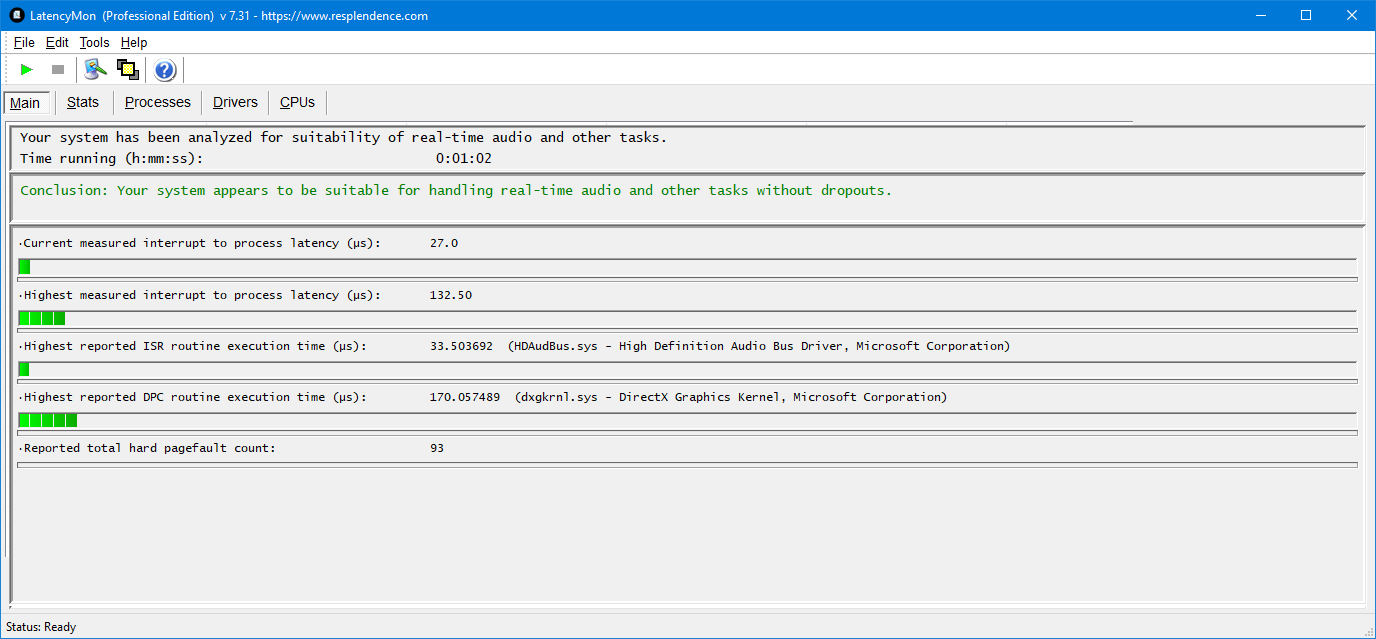Open the Edit menu
This screenshot has height=639, width=1376.
[57, 42]
